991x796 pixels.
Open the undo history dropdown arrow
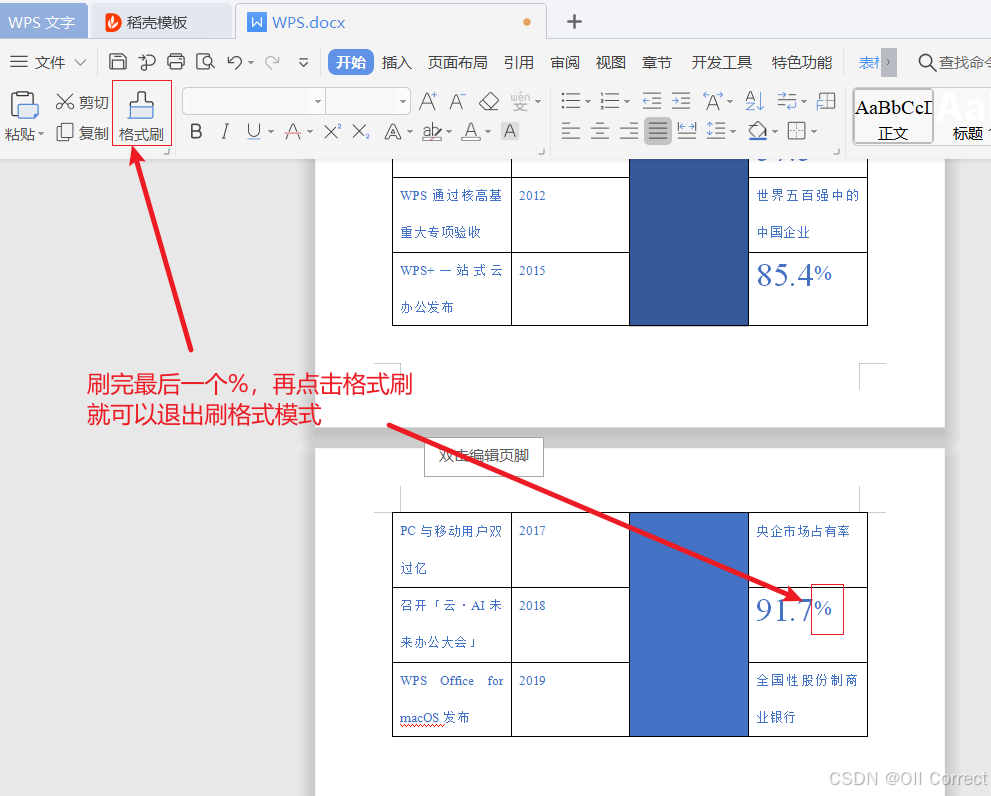pyautogui.click(x=251, y=62)
